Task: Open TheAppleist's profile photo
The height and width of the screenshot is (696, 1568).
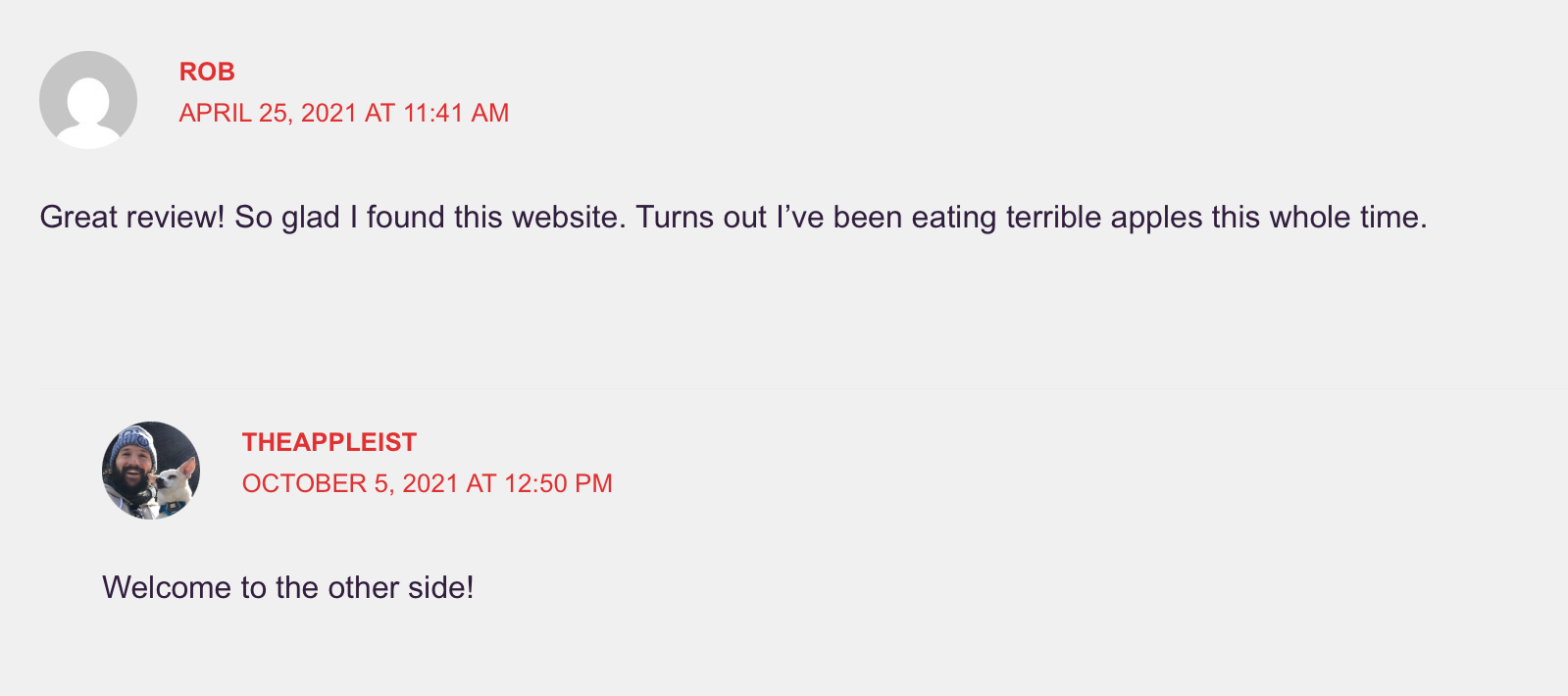Action: (151, 471)
